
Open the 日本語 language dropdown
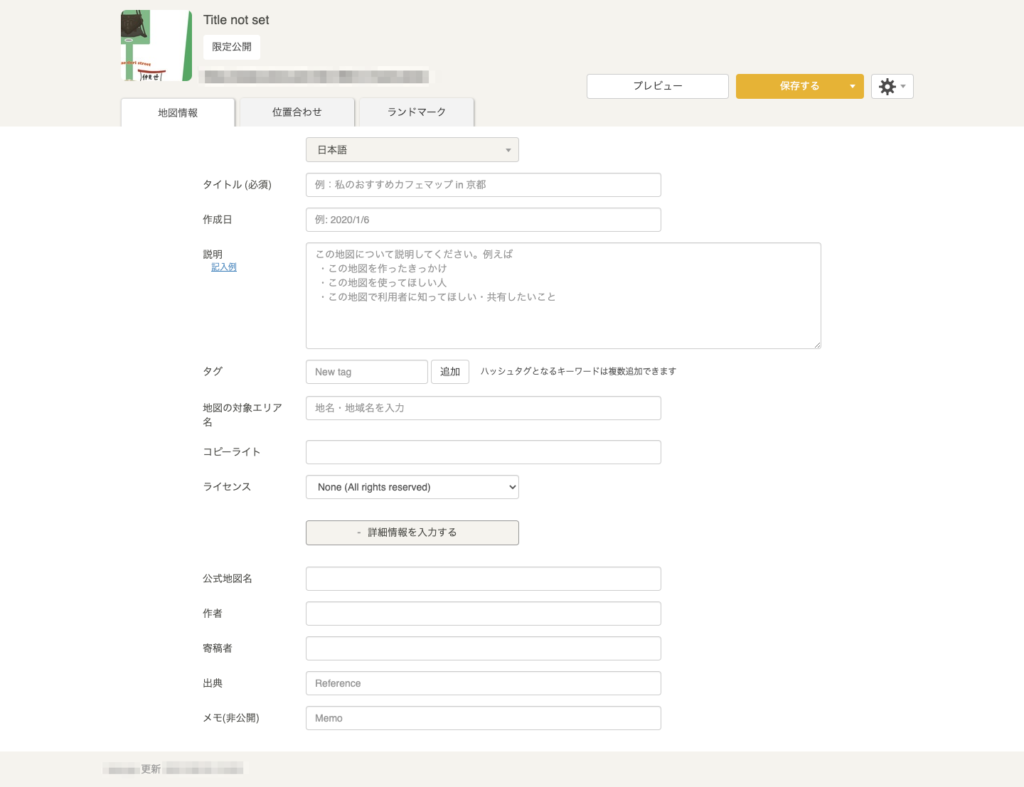(412, 150)
